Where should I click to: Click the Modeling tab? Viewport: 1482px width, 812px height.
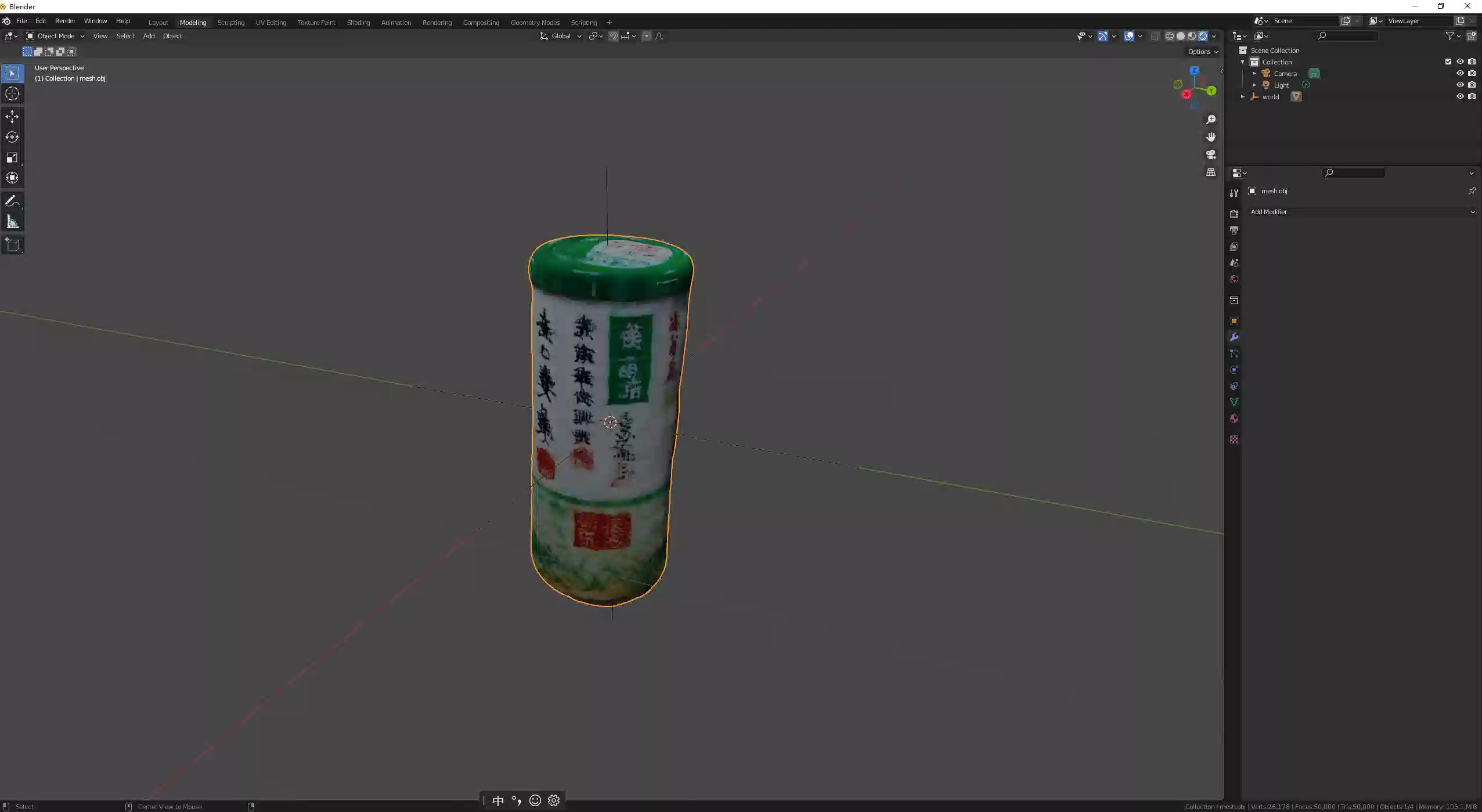coord(193,22)
